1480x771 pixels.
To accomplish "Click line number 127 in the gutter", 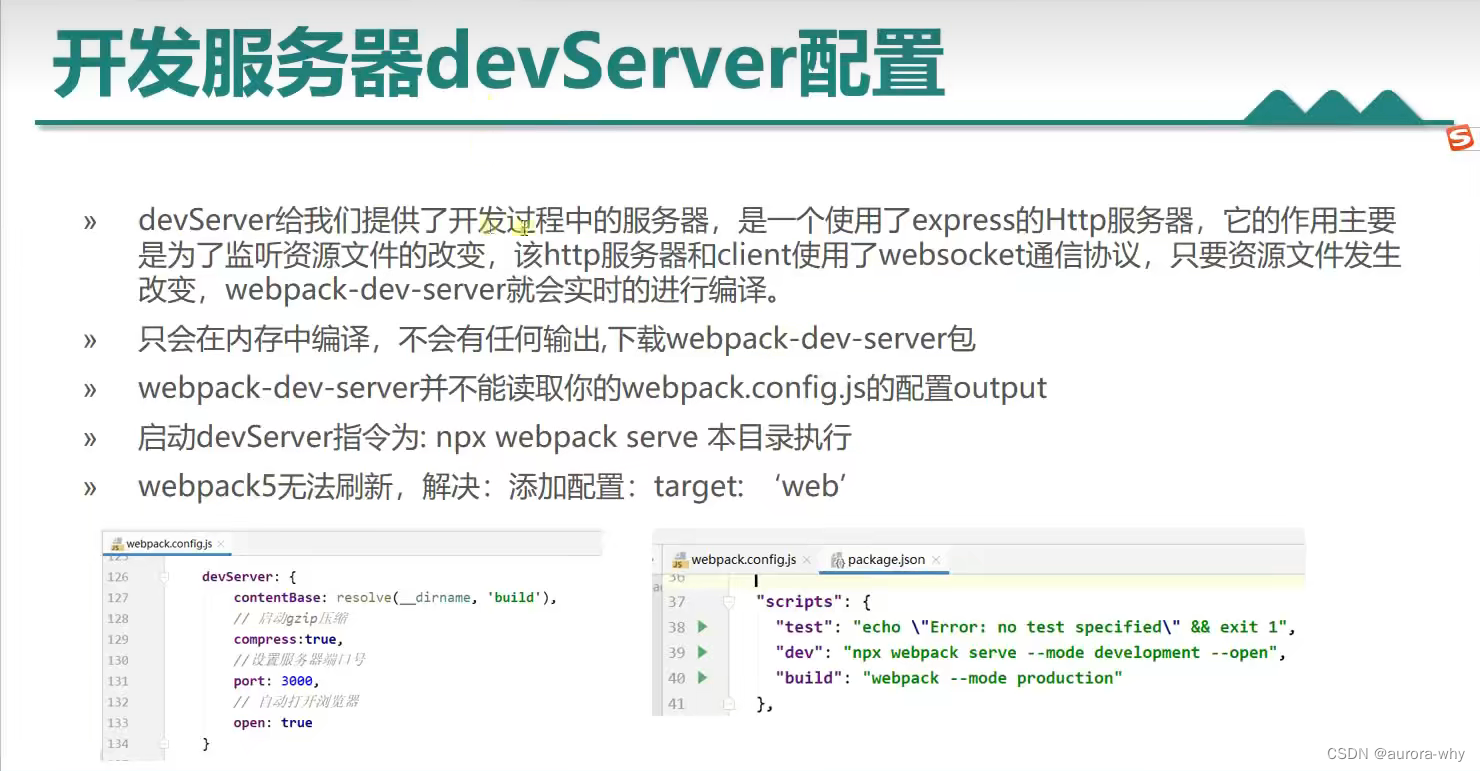I will [118, 598].
